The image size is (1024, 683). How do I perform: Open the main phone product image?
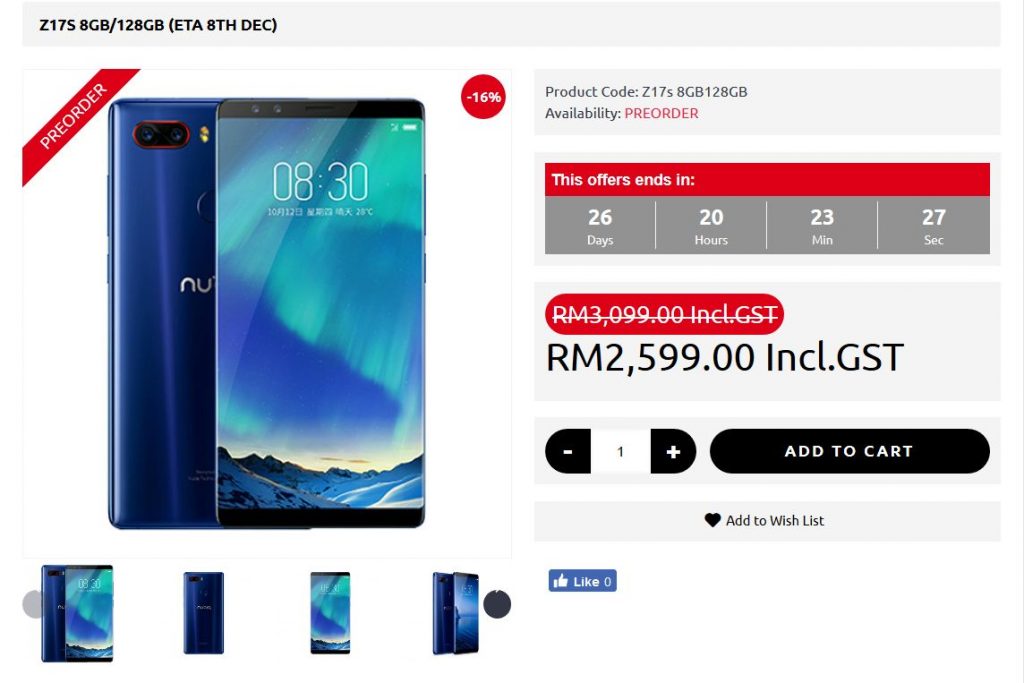(x=267, y=313)
